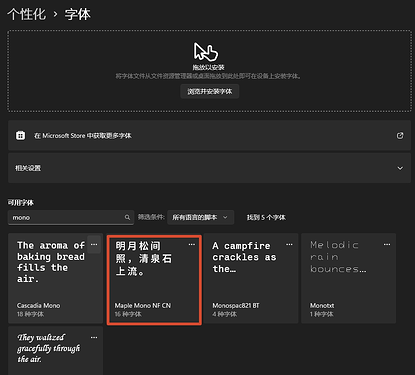Go back to 个性化 breadcrumb
415x375 pixels.
point(27,14)
